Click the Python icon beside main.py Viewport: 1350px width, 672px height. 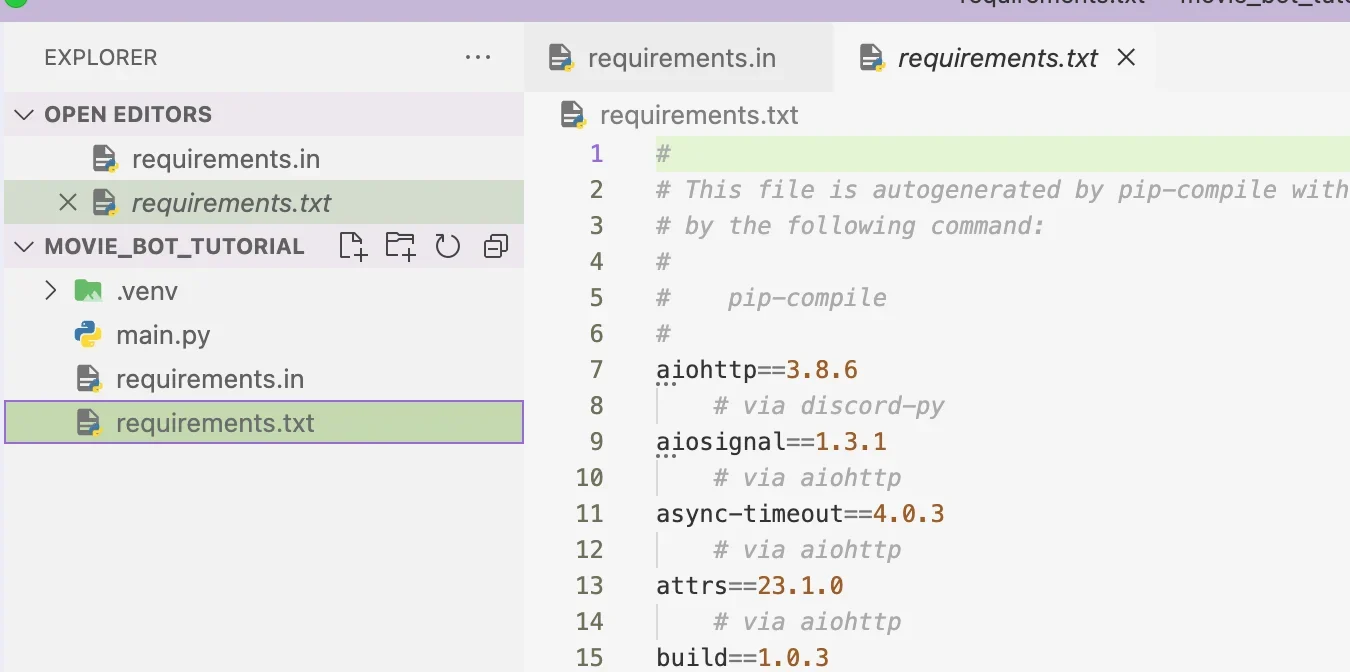(89, 335)
